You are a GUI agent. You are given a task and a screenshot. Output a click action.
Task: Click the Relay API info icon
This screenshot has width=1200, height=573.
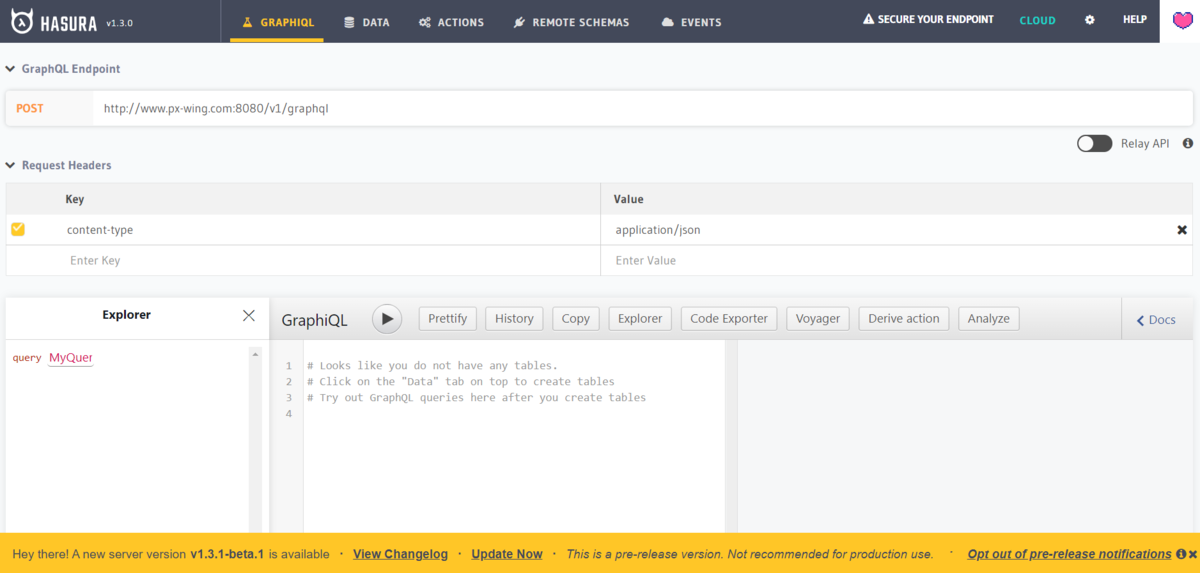point(1188,143)
